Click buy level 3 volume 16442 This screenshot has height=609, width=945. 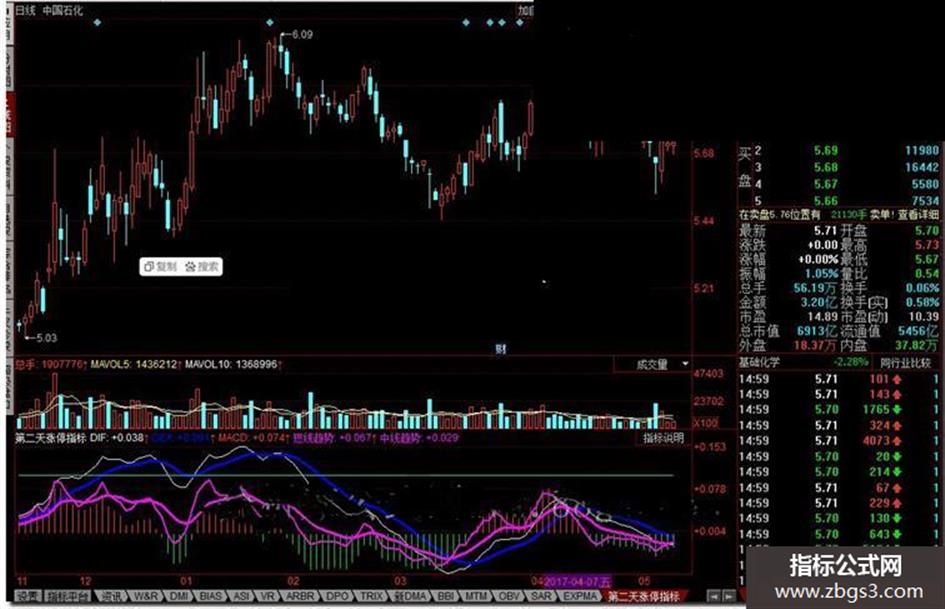[921, 168]
